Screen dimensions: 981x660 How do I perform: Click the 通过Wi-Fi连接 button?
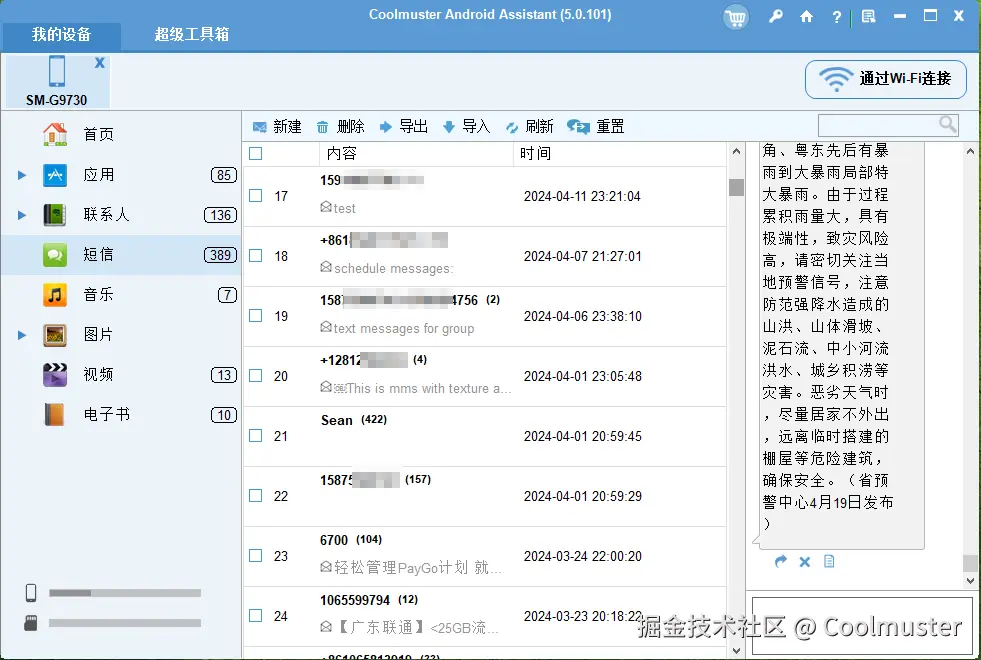coord(885,79)
